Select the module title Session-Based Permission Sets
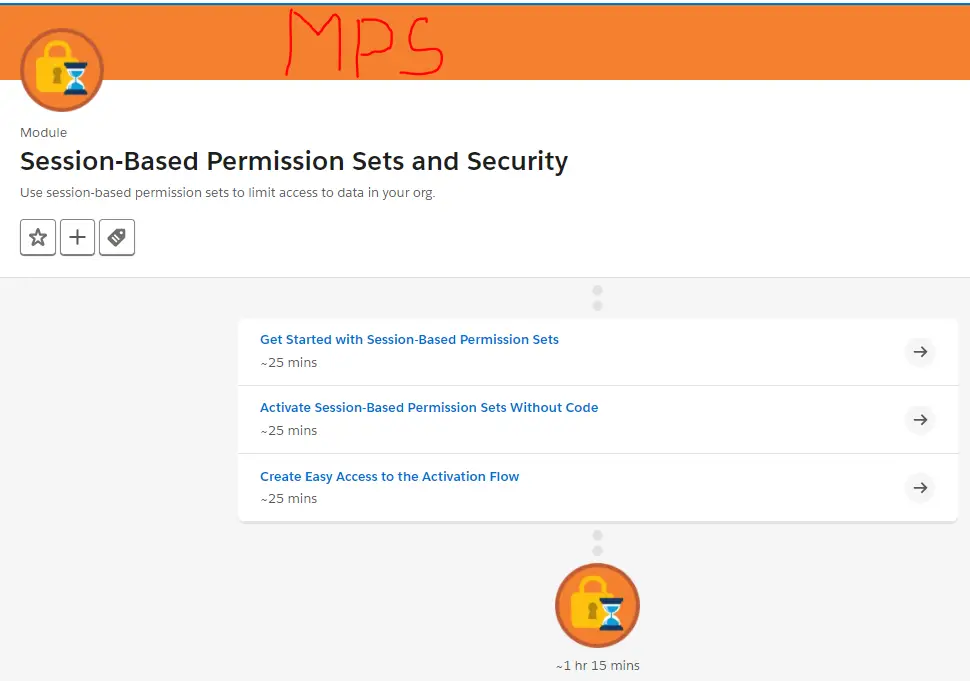This screenshot has width=970, height=681. (x=294, y=161)
